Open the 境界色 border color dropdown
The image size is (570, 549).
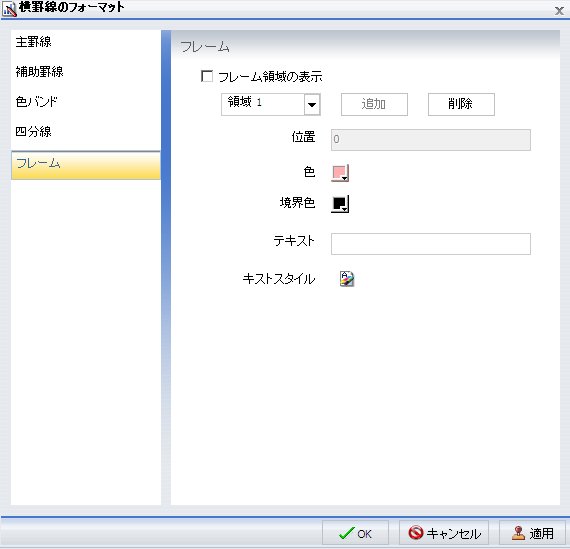tap(340, 204)
